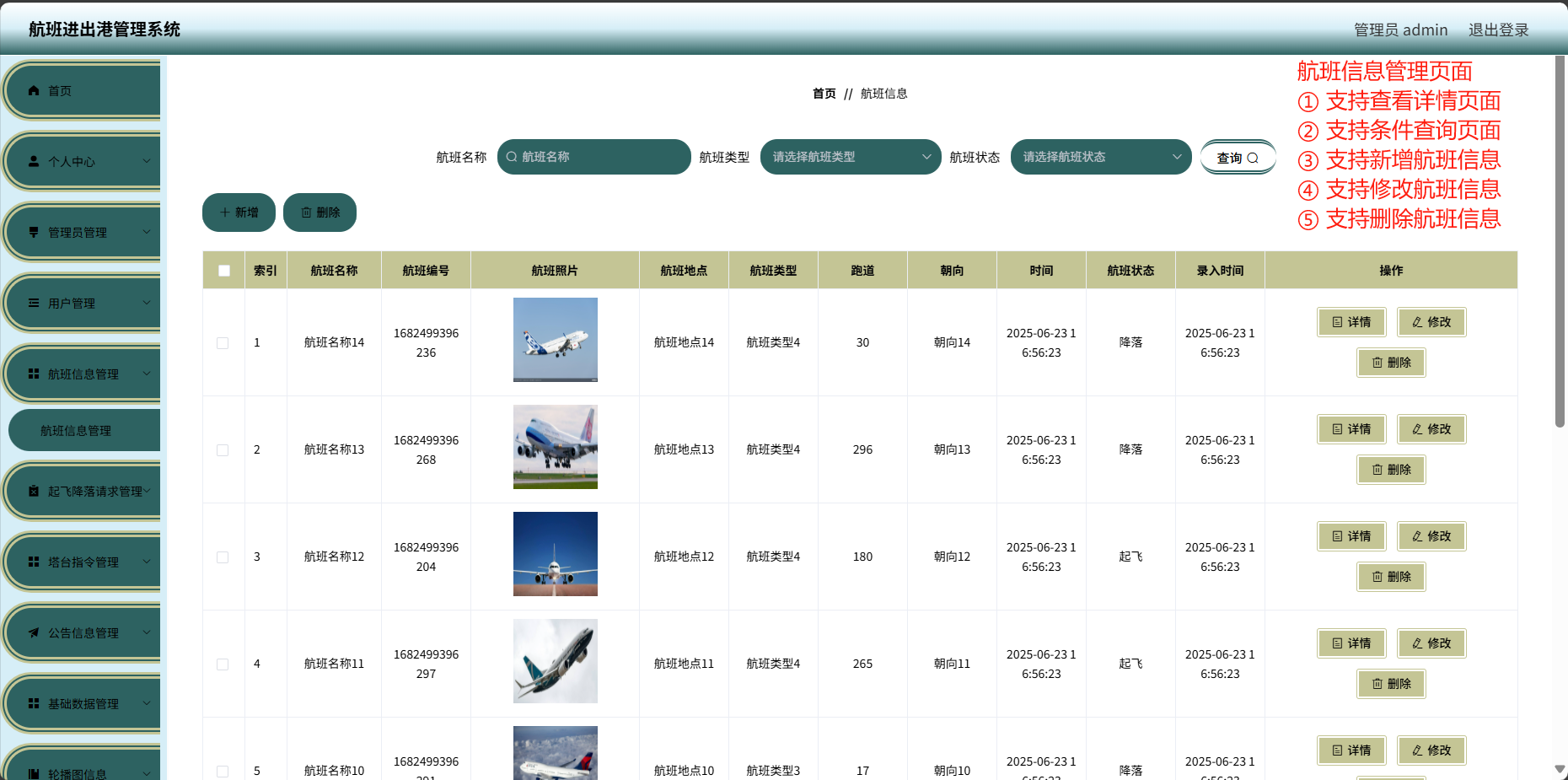This screenshot has width=1568, height=780.
Task: Open the 请选择航班状态 dropdown
Action: point(1100,156)
